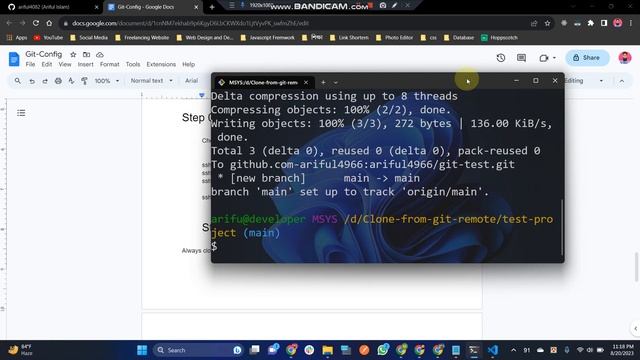640x360 pixels.
Task: Open version history clock icon
Action: 501,58
